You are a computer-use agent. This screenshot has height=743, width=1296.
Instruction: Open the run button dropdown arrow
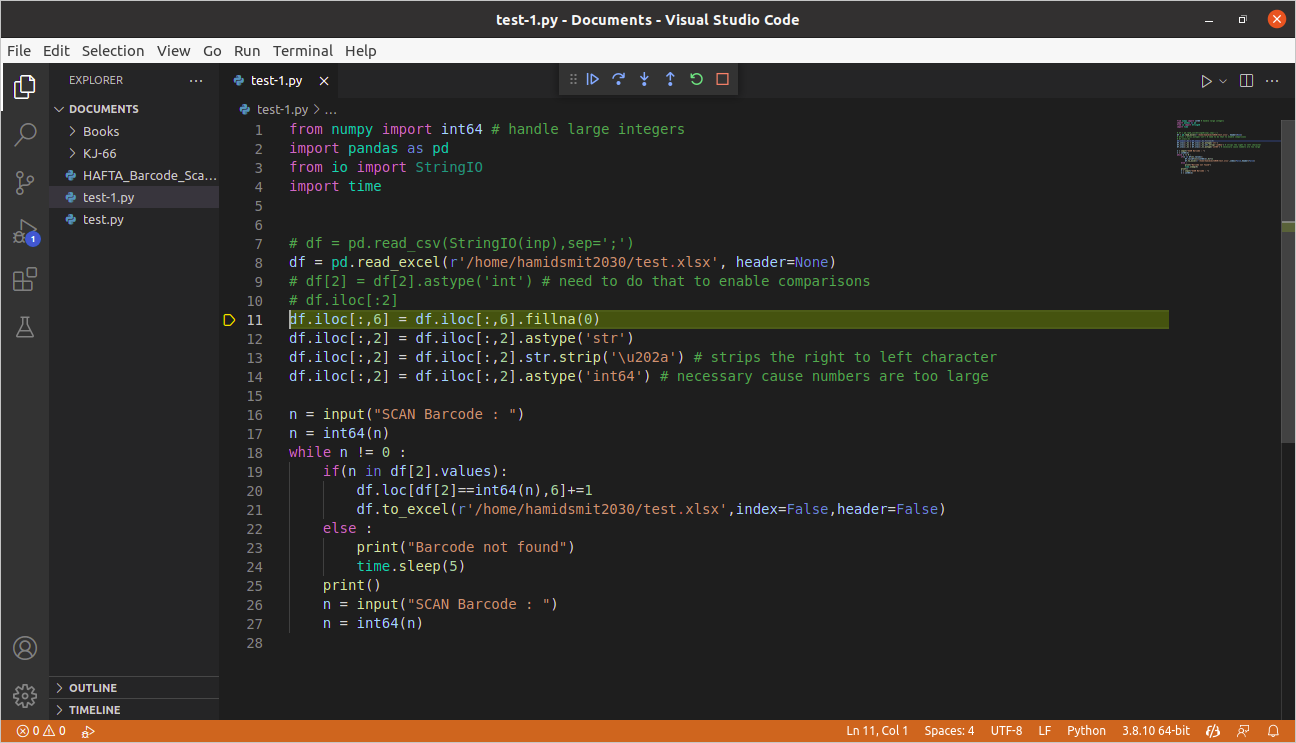click(1222, 81)
